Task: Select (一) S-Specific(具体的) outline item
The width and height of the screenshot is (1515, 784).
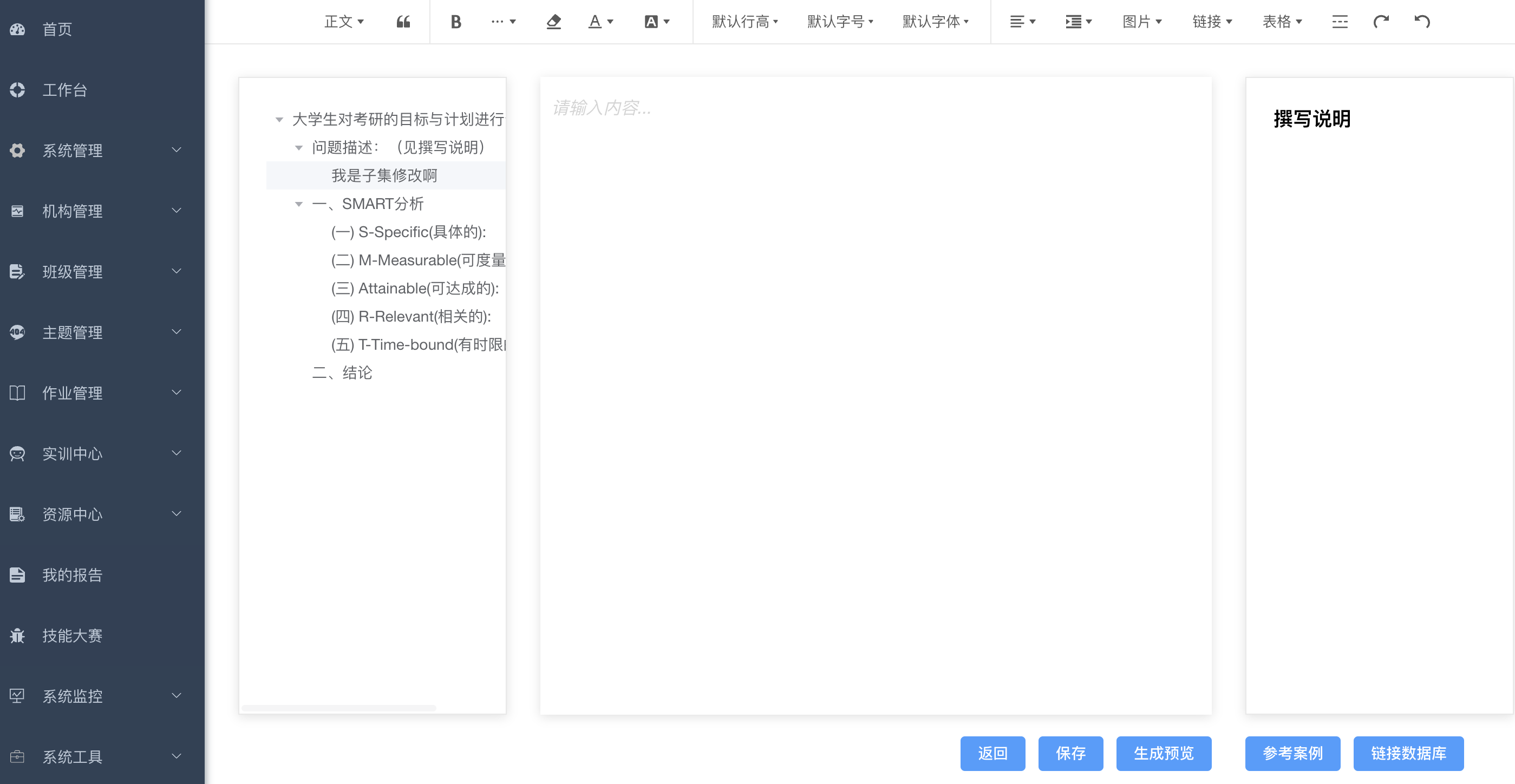Action: (x=409, y=232)
